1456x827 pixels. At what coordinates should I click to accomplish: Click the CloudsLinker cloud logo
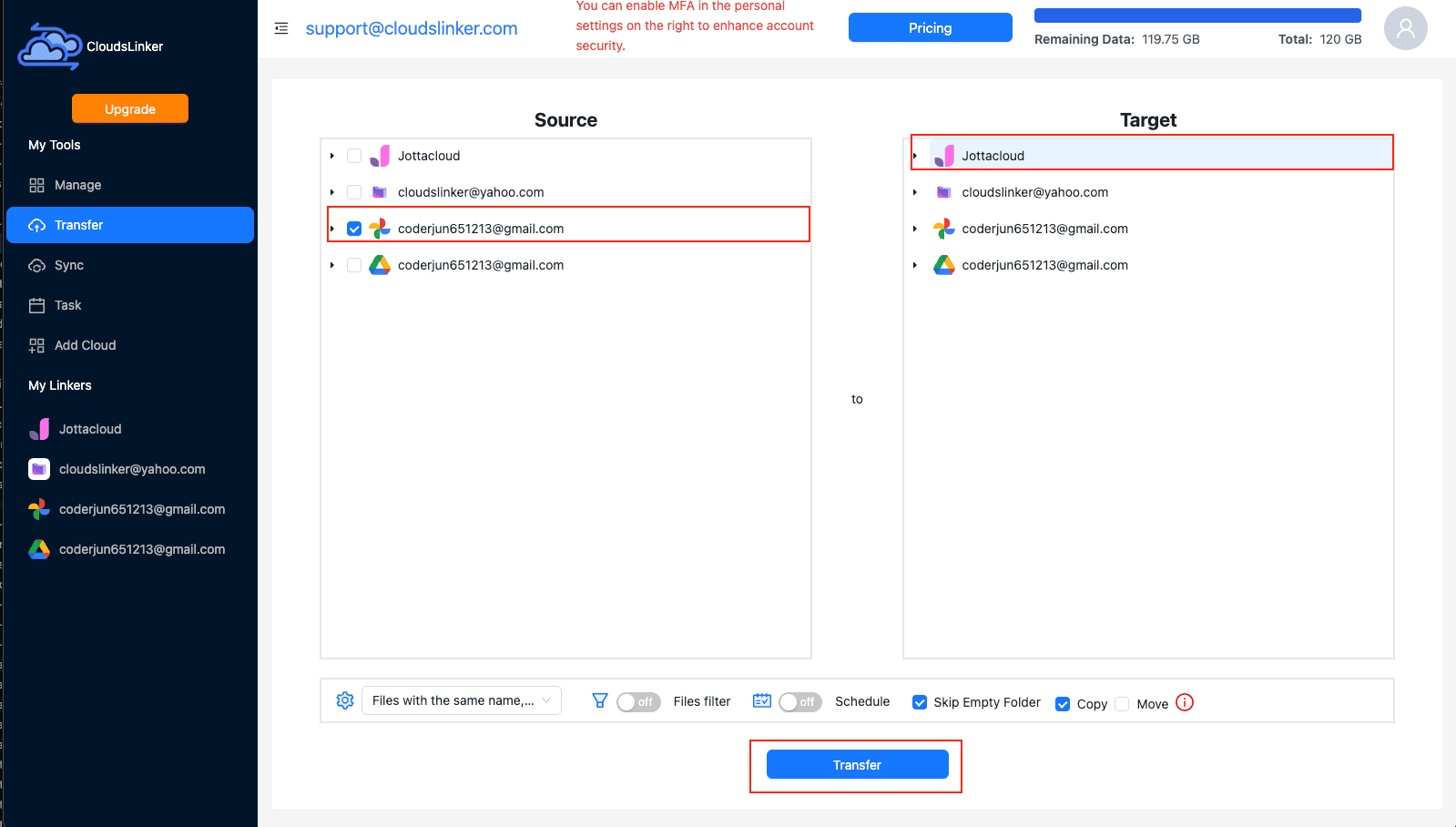[49, 46]
